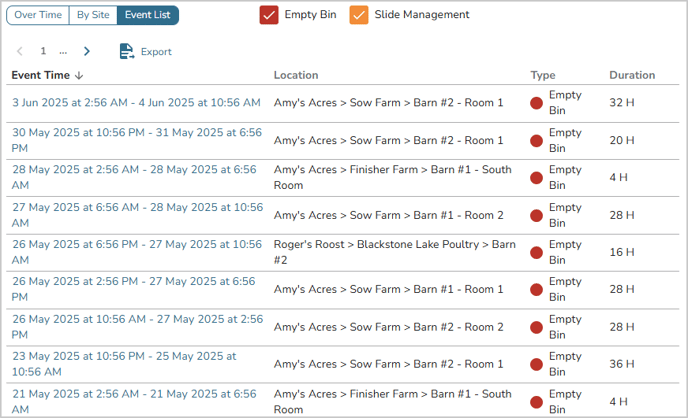Toggle Event Time sort arrow
The width and height of the screenshot is (688, 418).
pyautogui.click(x=79, y=75)
